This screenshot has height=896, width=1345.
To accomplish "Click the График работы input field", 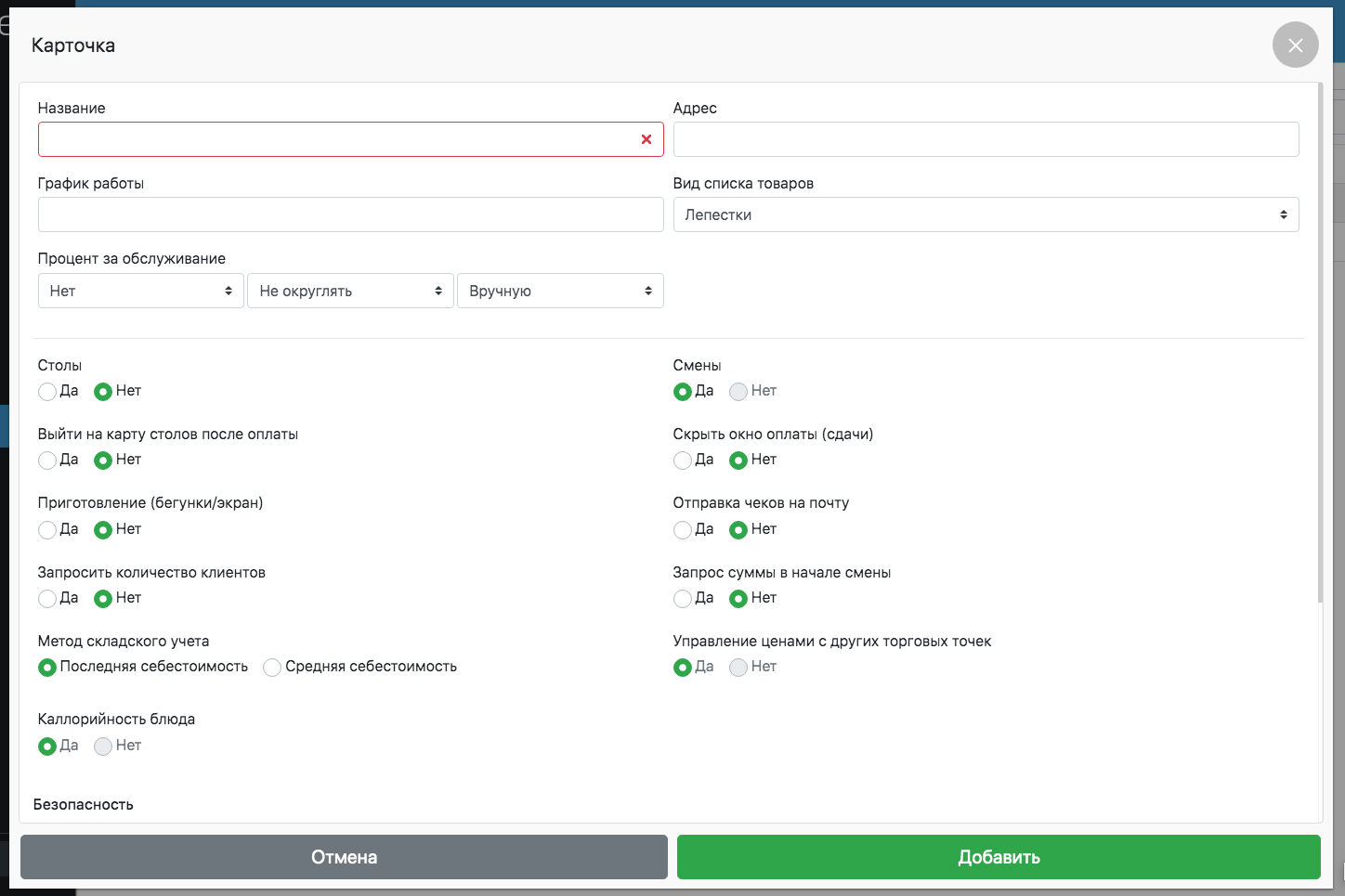I will 350,214.
